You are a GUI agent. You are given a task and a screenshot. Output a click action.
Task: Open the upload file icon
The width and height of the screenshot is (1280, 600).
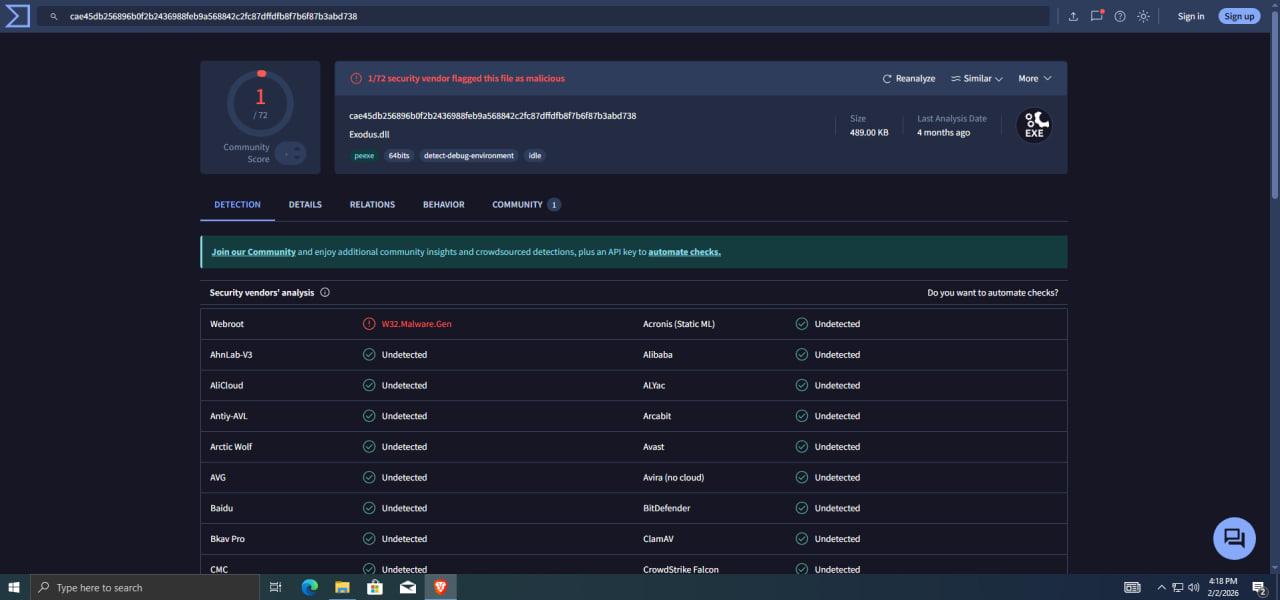click(1073, 16)
